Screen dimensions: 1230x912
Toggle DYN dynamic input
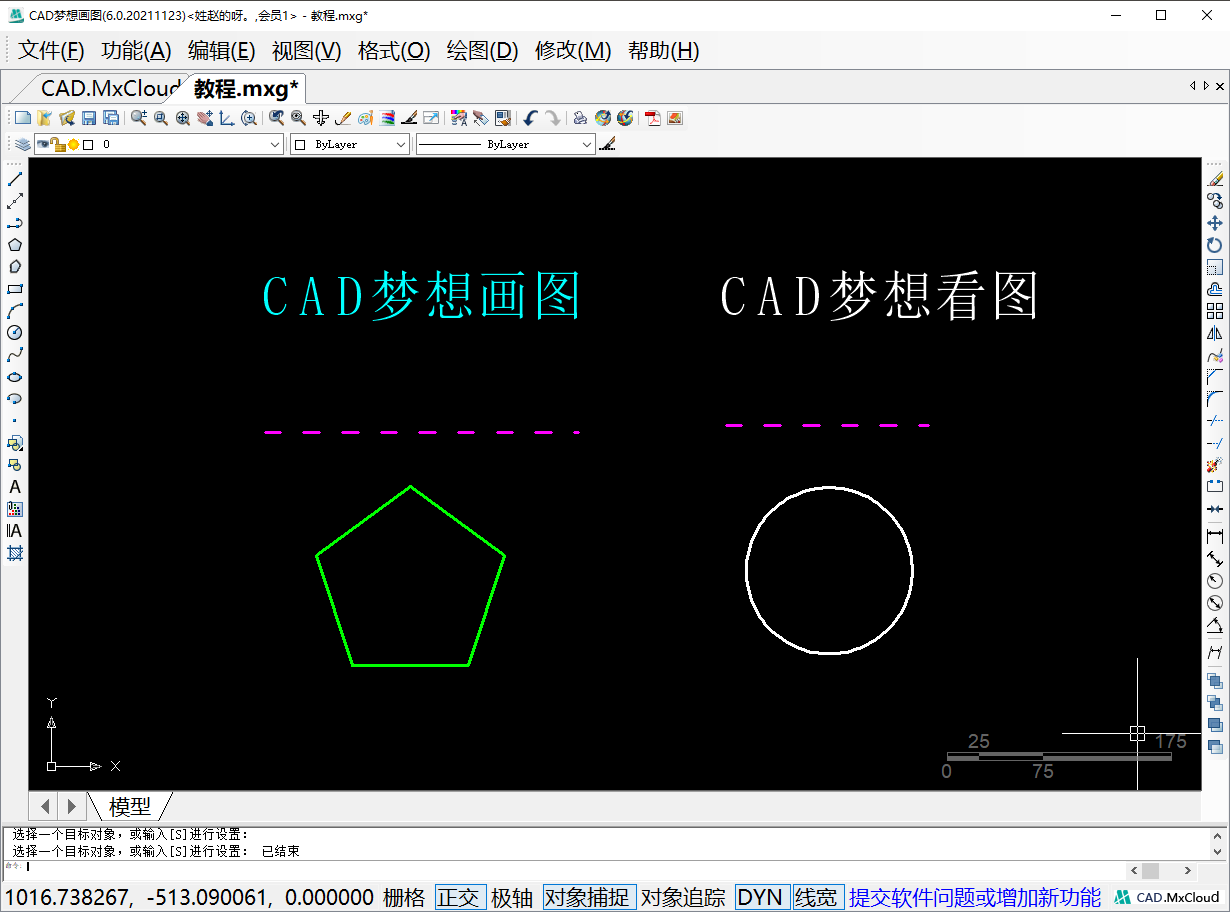pyautogui.click(x=760, y=897)
